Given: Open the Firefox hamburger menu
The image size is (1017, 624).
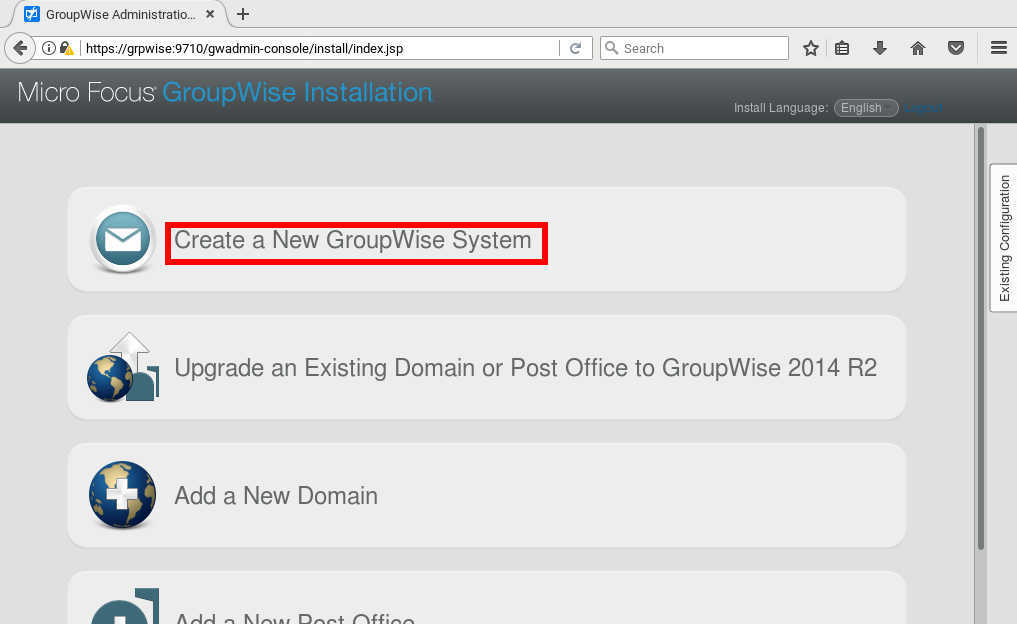Looking at the screenshot, I should (x=999, y=48).
